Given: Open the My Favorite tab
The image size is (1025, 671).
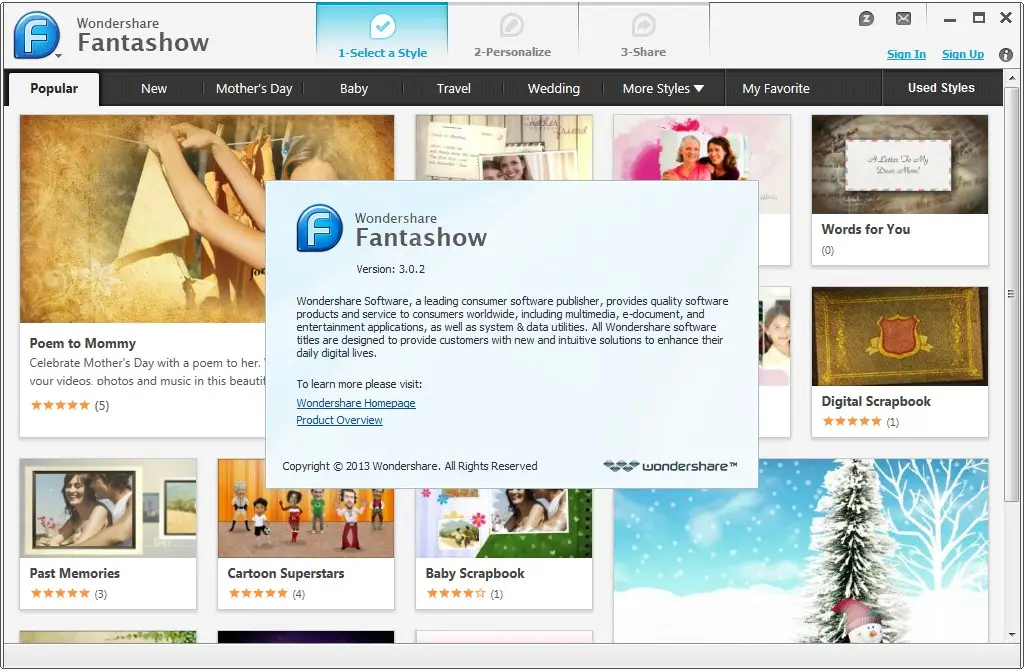Looking at the screenshot, I should click(x=775, y=88).
